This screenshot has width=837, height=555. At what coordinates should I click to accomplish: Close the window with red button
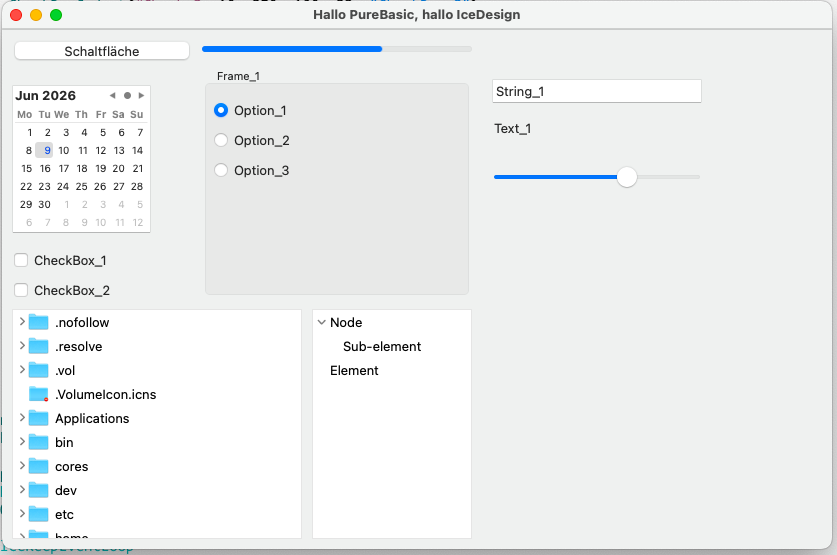point(16,15)
